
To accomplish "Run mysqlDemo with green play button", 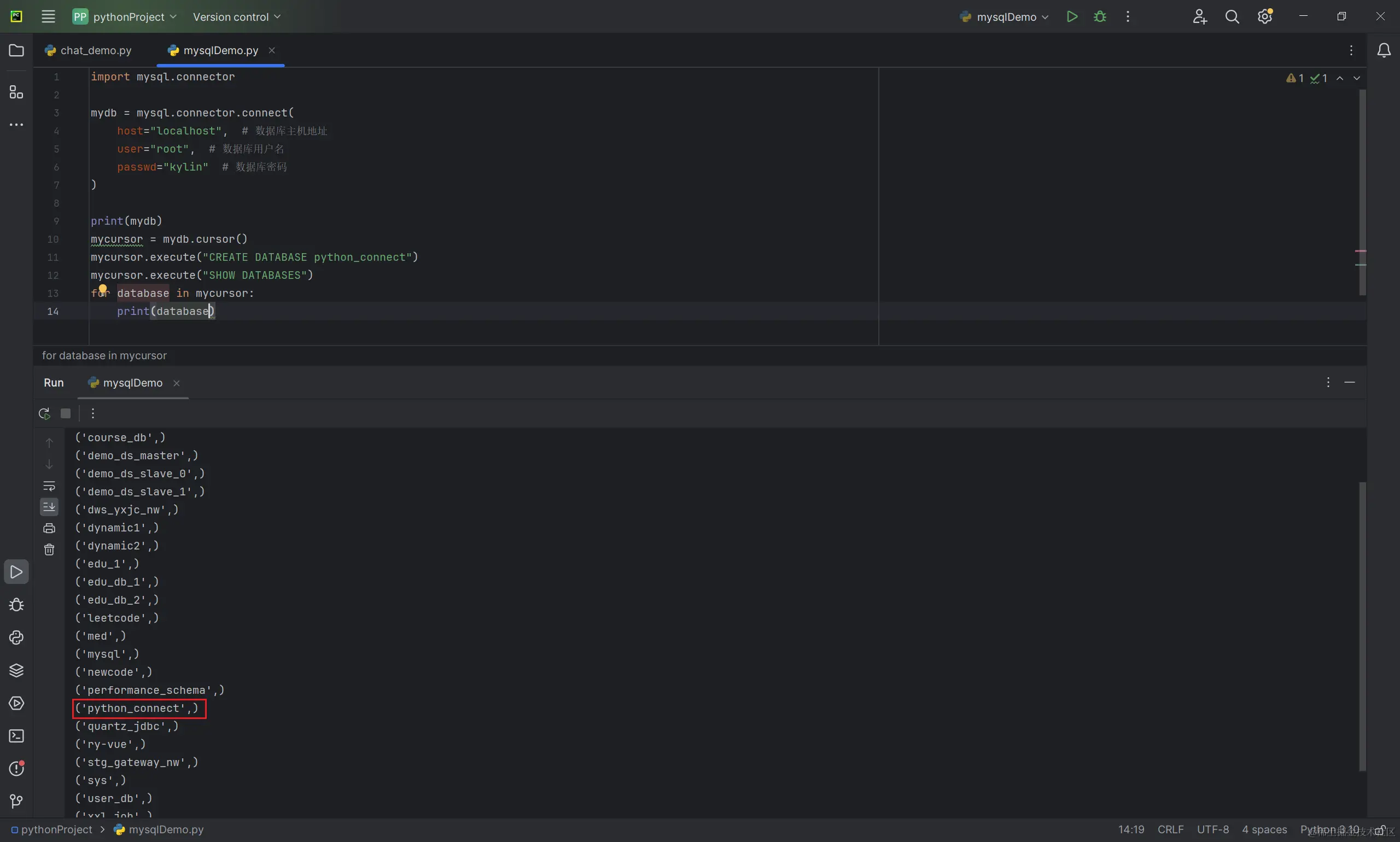I will 1072,16.
